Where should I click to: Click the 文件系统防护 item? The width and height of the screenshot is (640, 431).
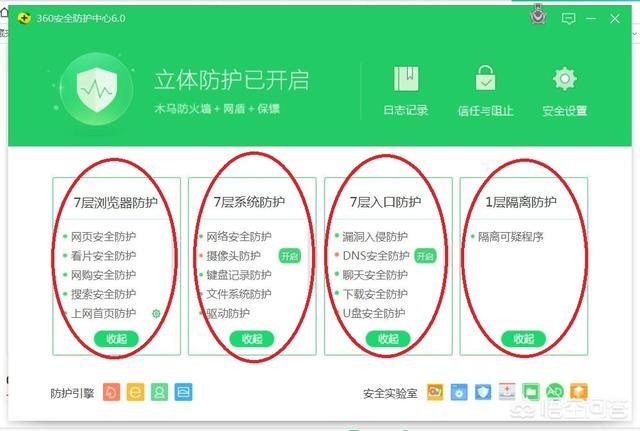coord(239,294)
